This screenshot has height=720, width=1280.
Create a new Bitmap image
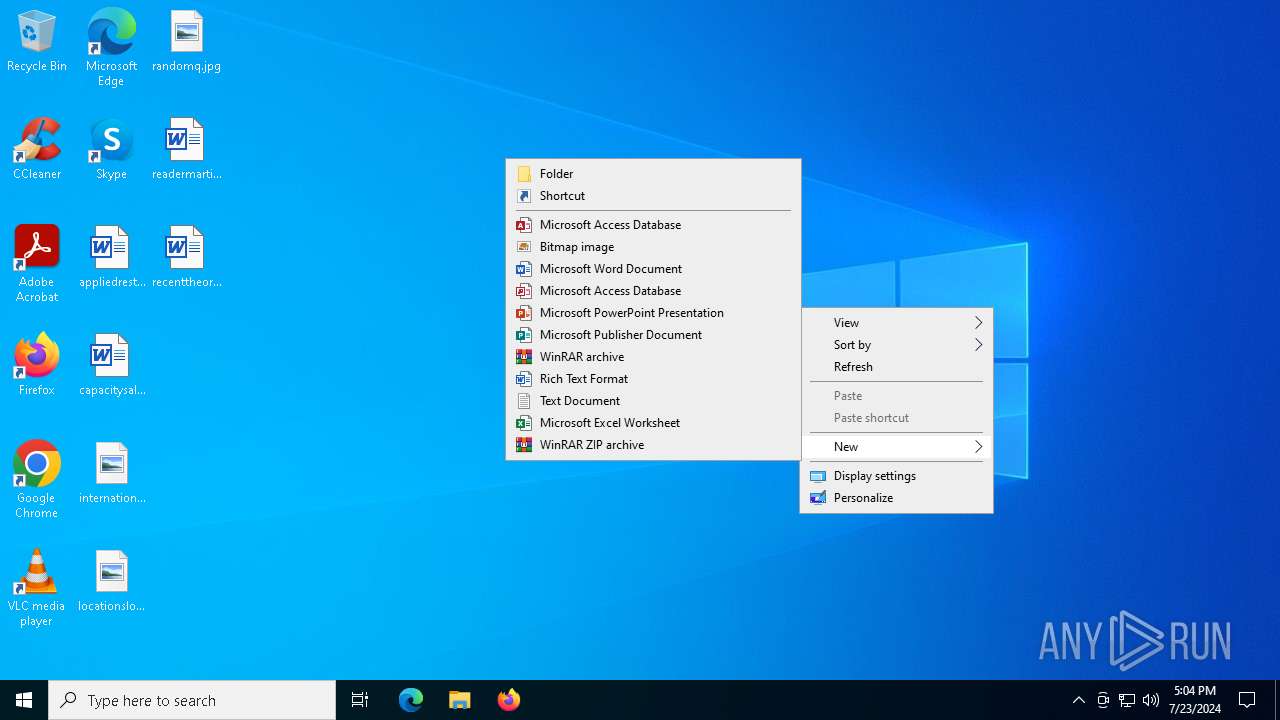tap(653, 247)
